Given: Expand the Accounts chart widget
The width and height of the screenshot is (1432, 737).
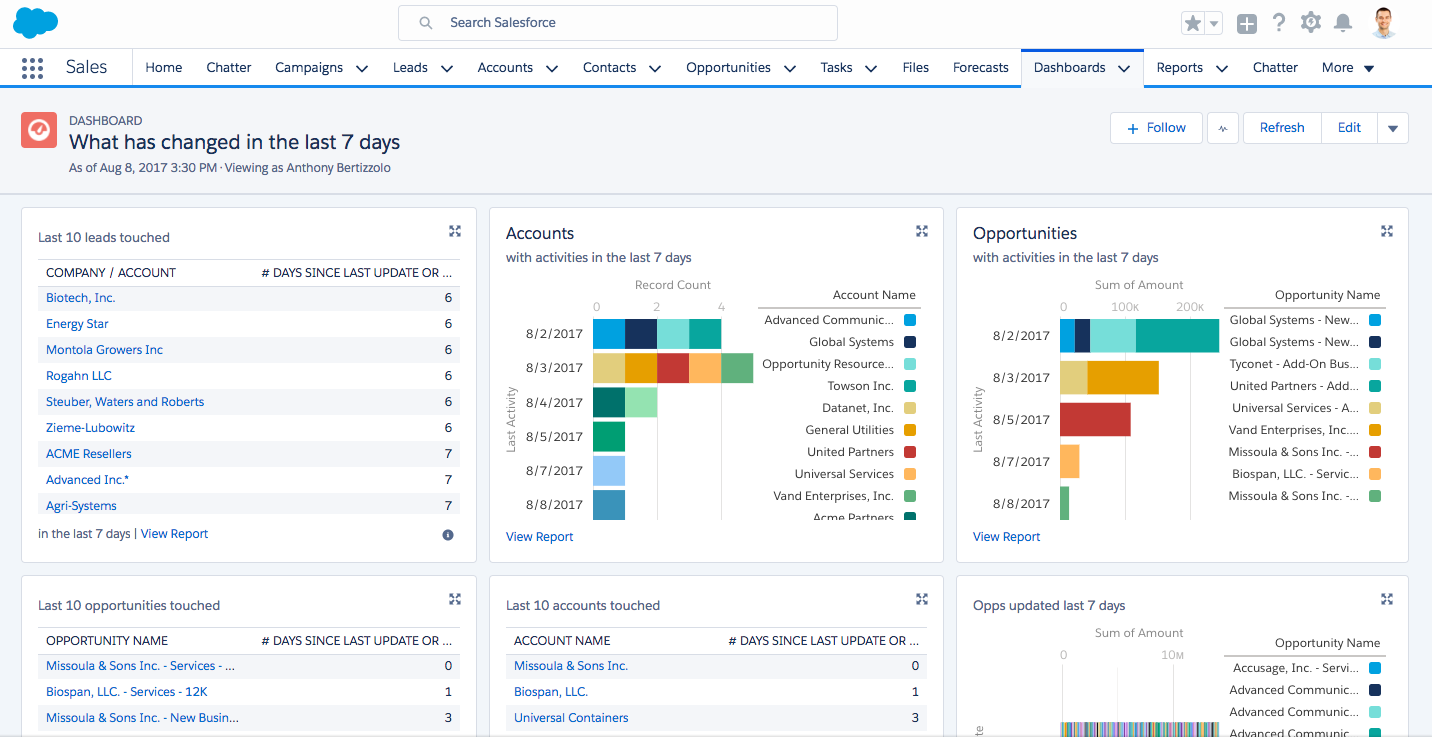Looking at the screenshot, I should pos(922,231).
